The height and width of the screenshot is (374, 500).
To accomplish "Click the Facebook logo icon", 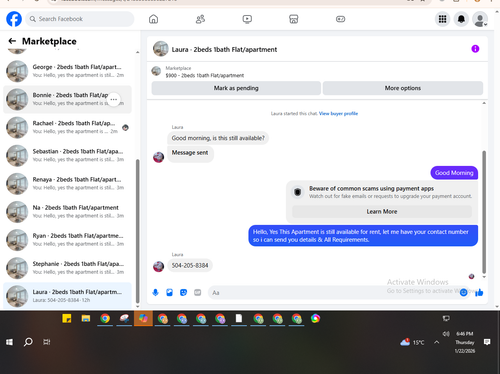I will (14, 19).
